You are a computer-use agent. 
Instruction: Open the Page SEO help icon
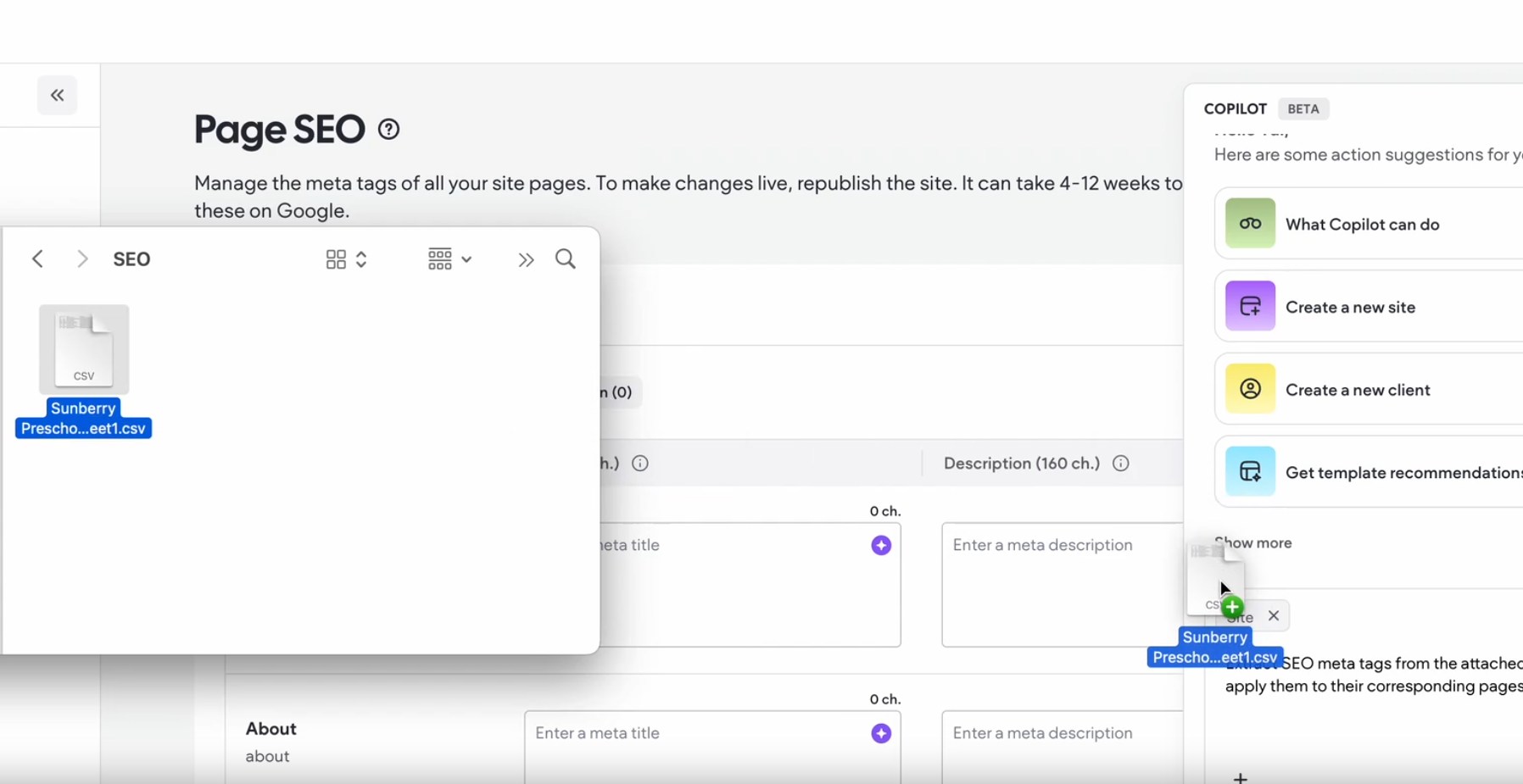tap(388, 130)
